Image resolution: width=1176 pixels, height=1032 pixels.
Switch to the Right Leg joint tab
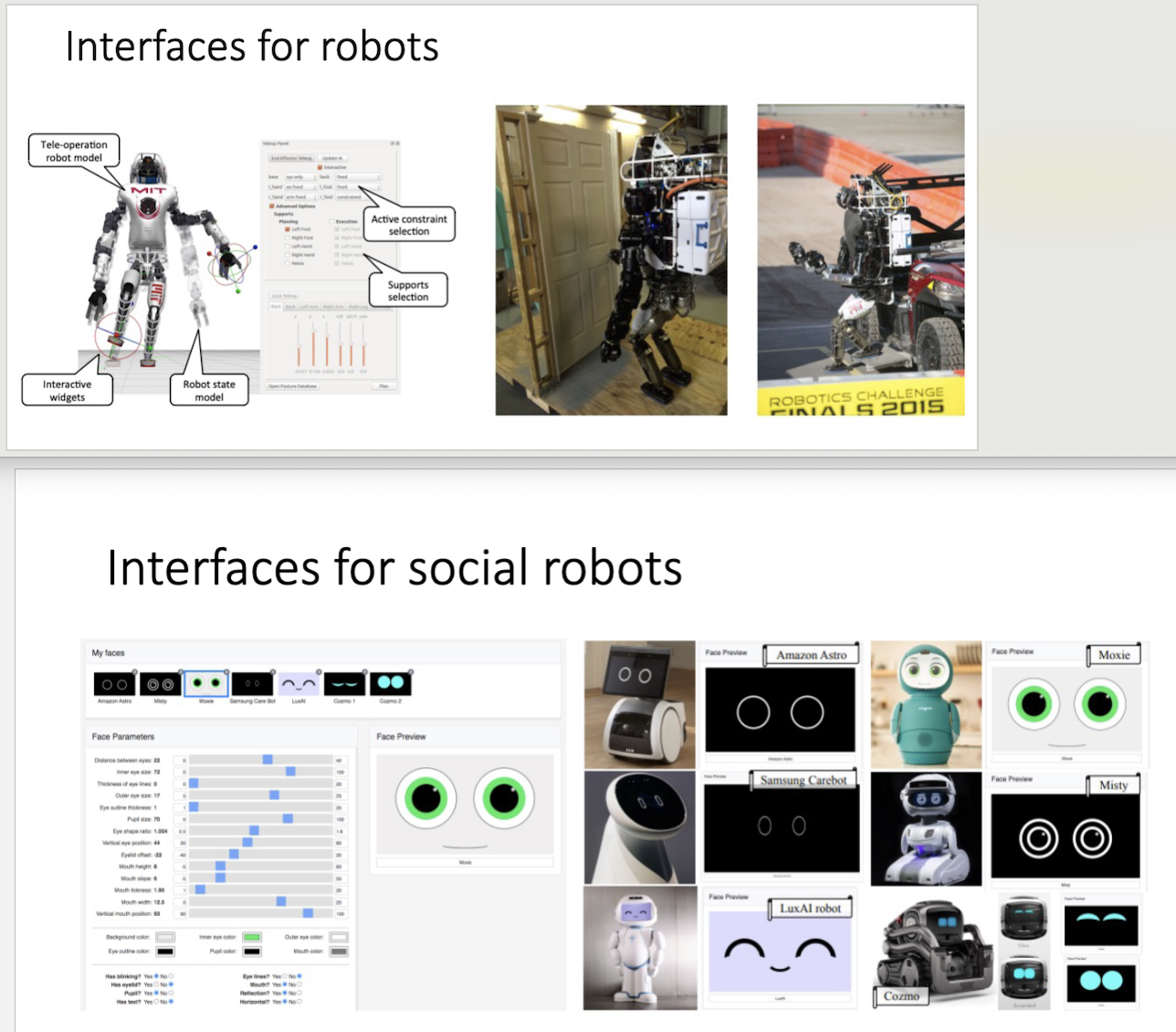(x=358, y=307)
